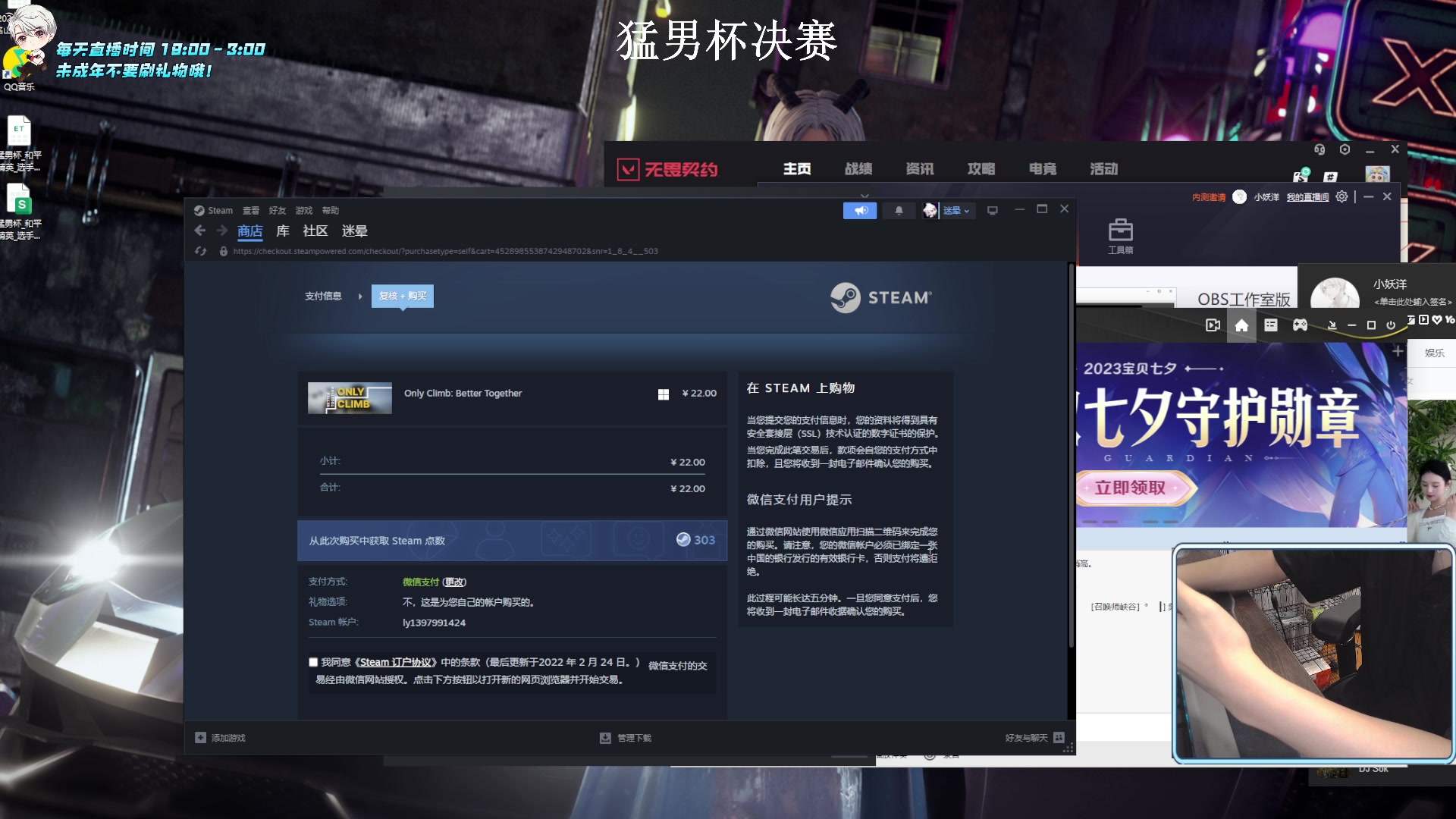This screenshot has width=1456, height=819.
Task: Click the Steam checkout URL address bar
Action: click(445, 251)
